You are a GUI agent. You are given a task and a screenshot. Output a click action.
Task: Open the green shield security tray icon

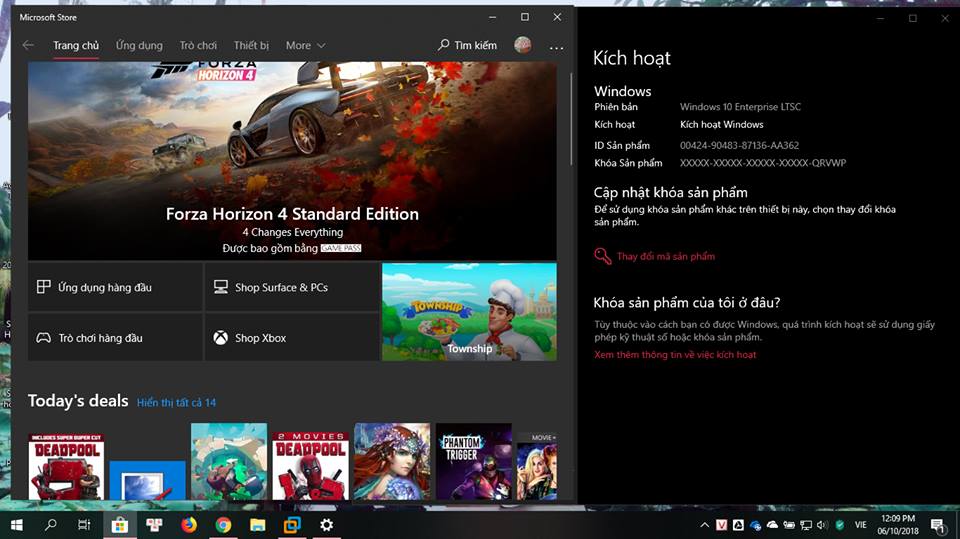[x=840, y=525]
